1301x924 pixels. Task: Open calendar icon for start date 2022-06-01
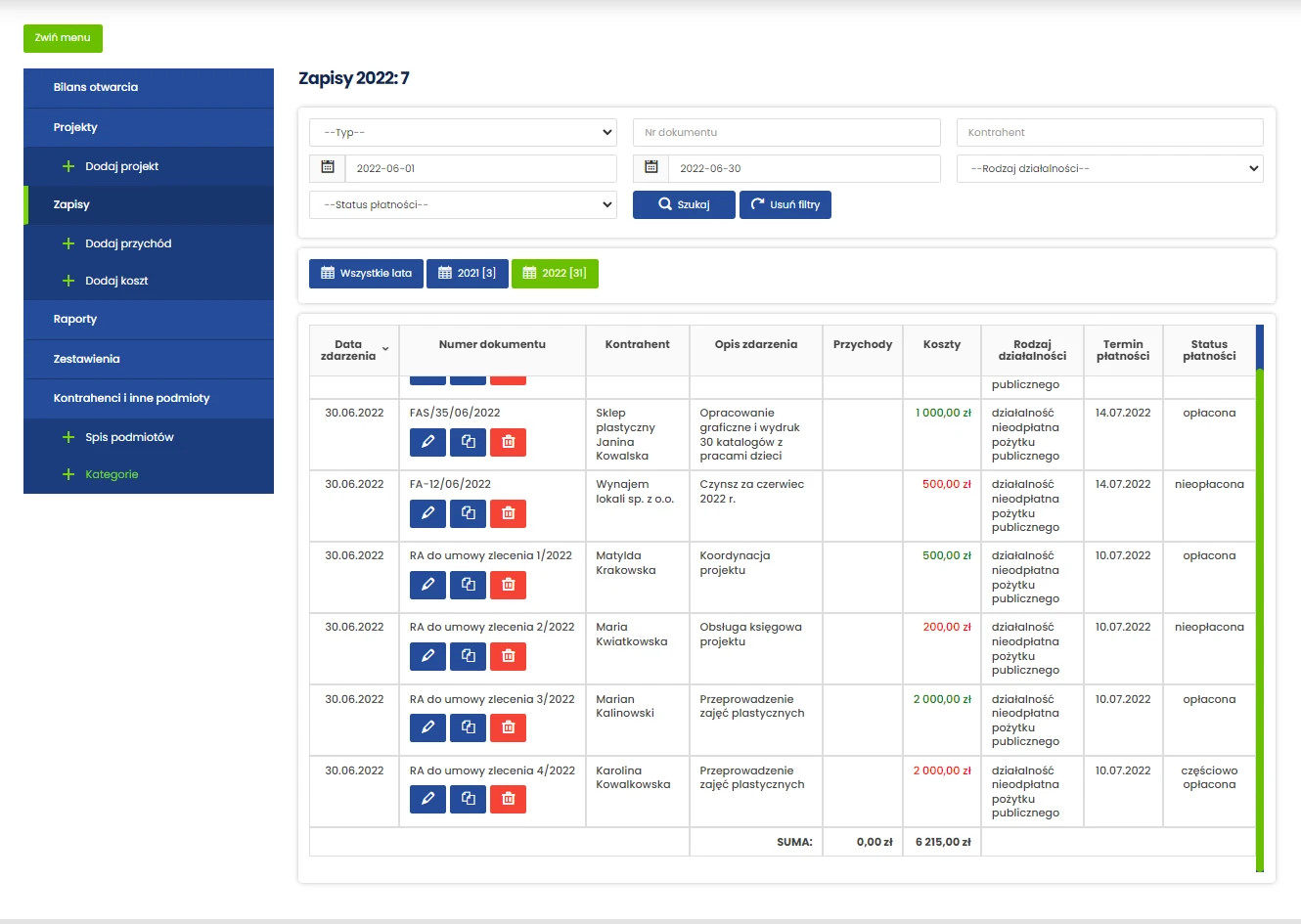click(x=328, y=168)
